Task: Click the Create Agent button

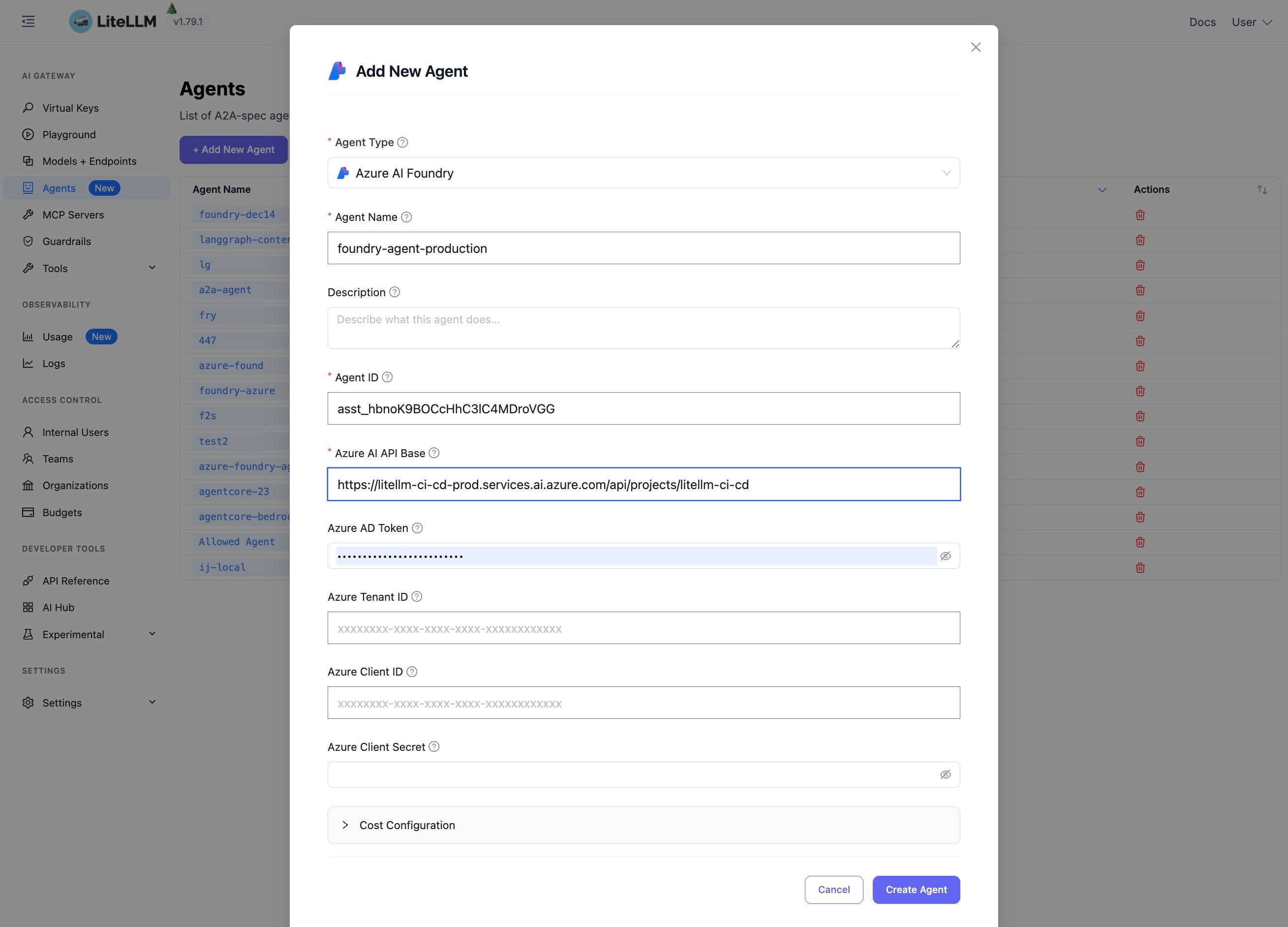Action: 916,890
